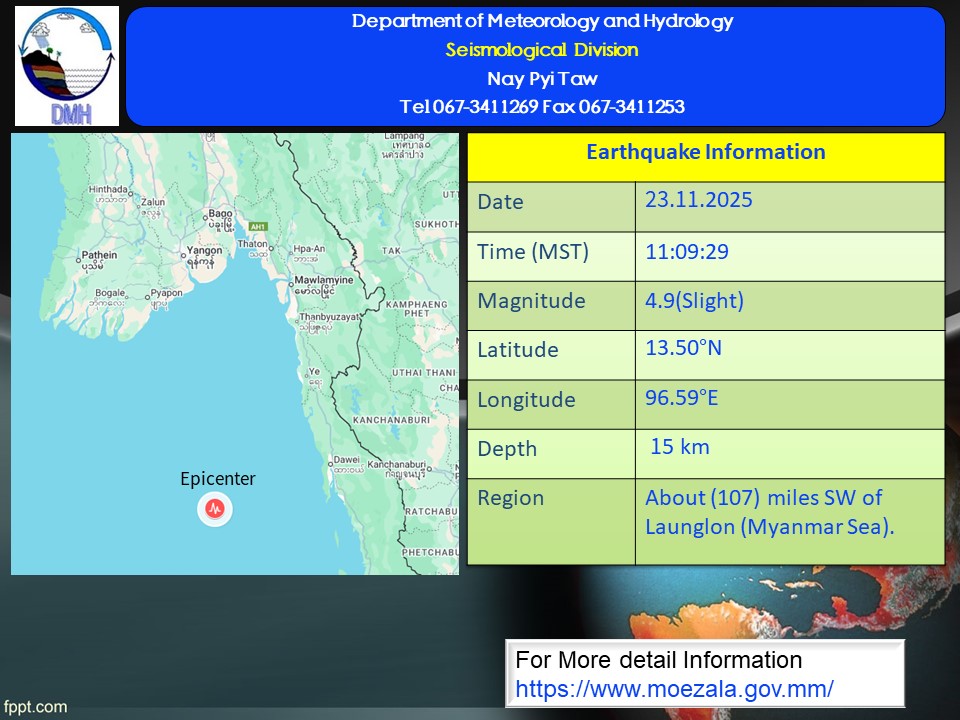
Task: Click the DMH logo in the header
Action: [x=67, y=66]
